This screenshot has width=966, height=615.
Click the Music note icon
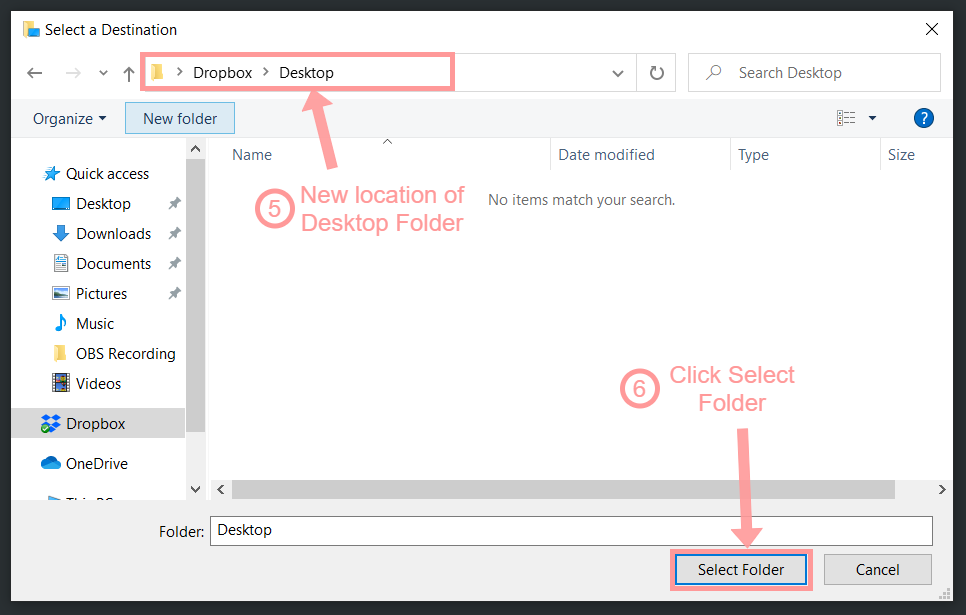click(61, 323)
